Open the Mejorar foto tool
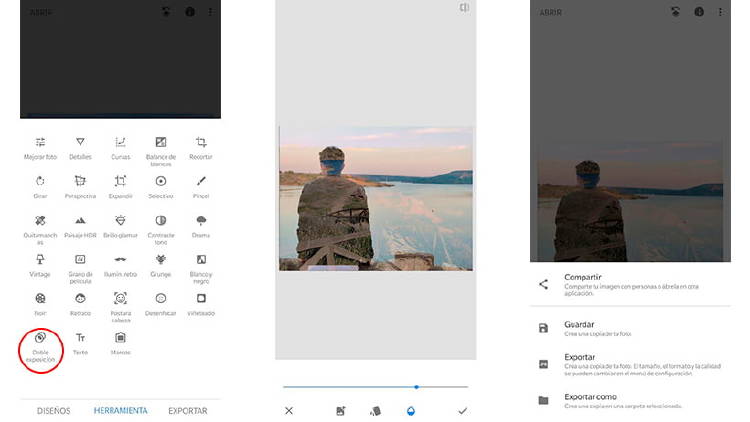 [40, 147]
